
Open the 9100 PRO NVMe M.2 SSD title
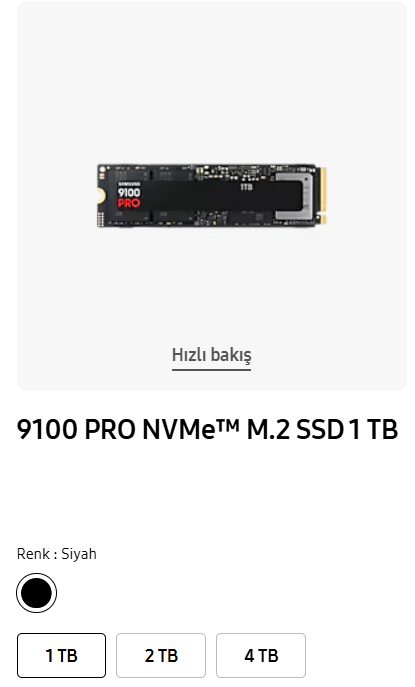tap(207, 429)
